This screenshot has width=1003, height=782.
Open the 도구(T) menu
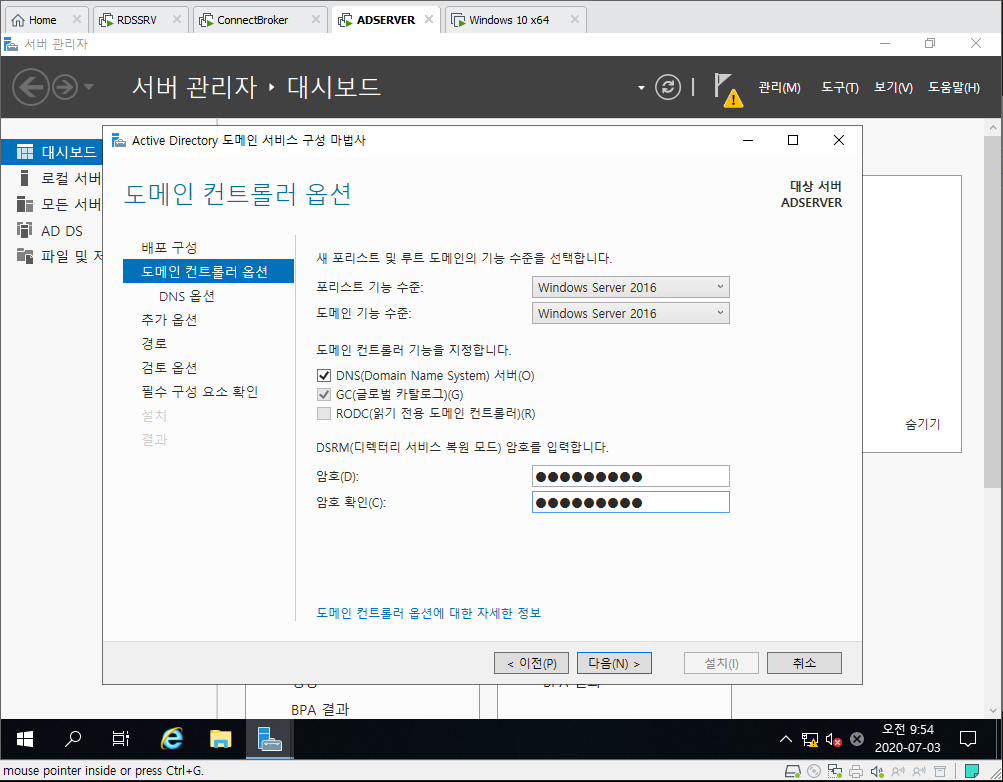pos(839,88)
